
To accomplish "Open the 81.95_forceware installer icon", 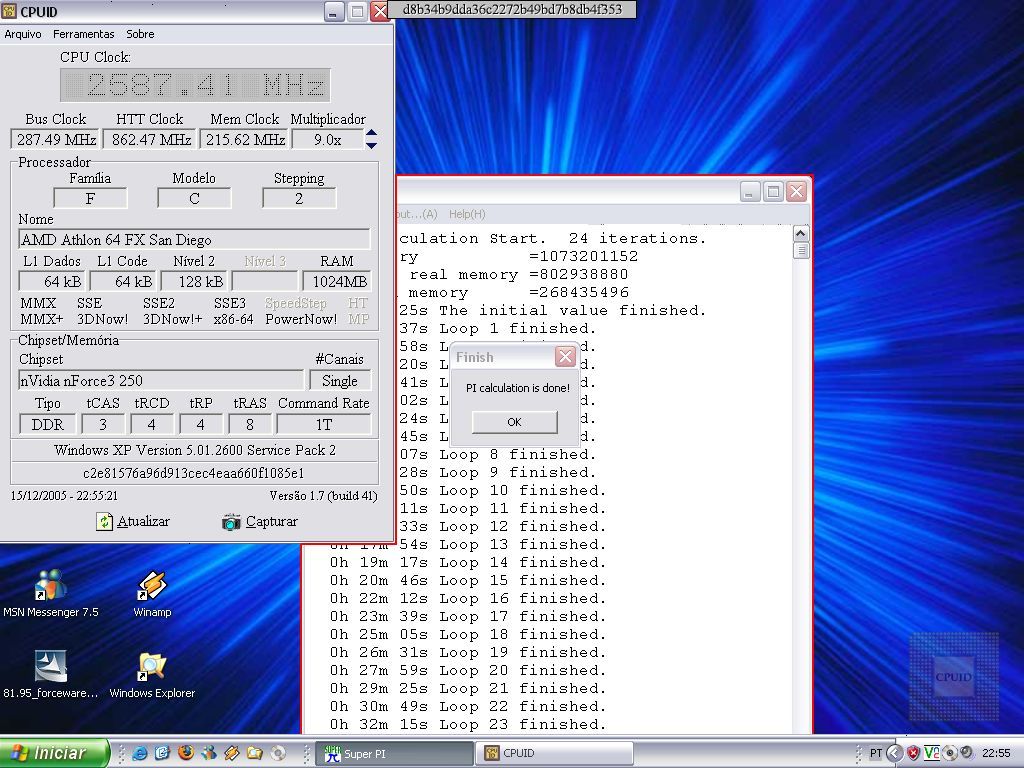I will click(51, 675).
